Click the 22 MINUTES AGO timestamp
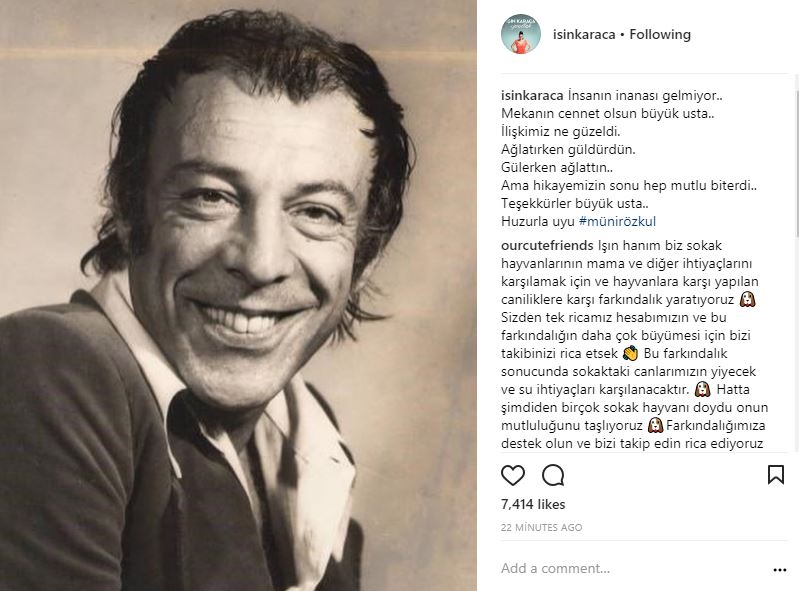799x591 pixels. click(x=543, y=526)
